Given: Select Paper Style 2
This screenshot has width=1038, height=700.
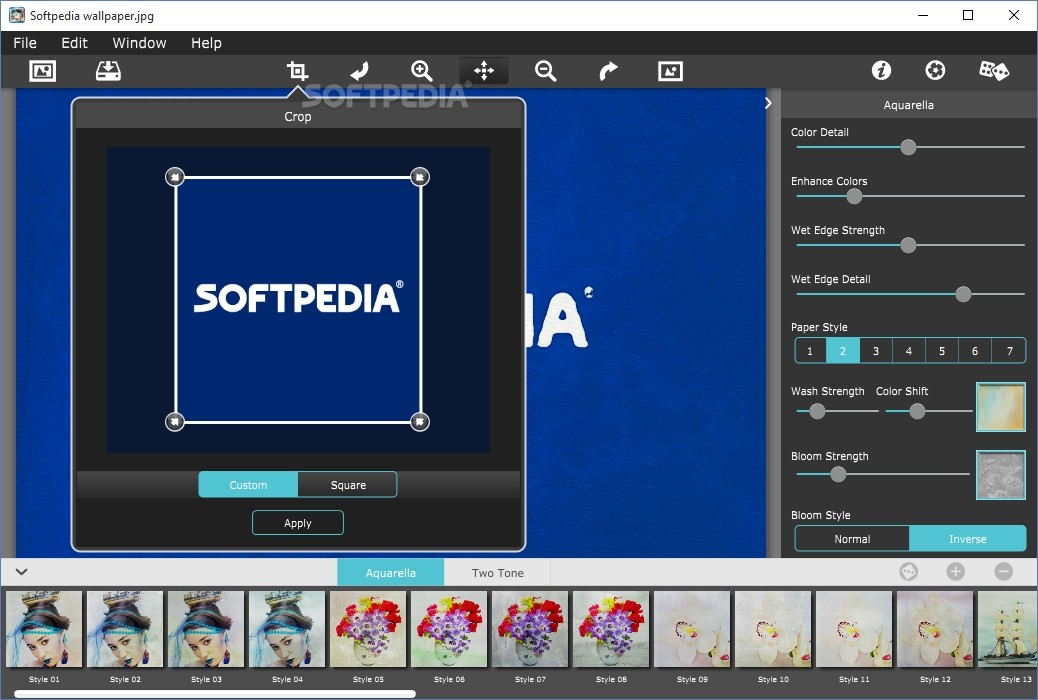Looking at the screenshot, I should [x=843, y=351].
